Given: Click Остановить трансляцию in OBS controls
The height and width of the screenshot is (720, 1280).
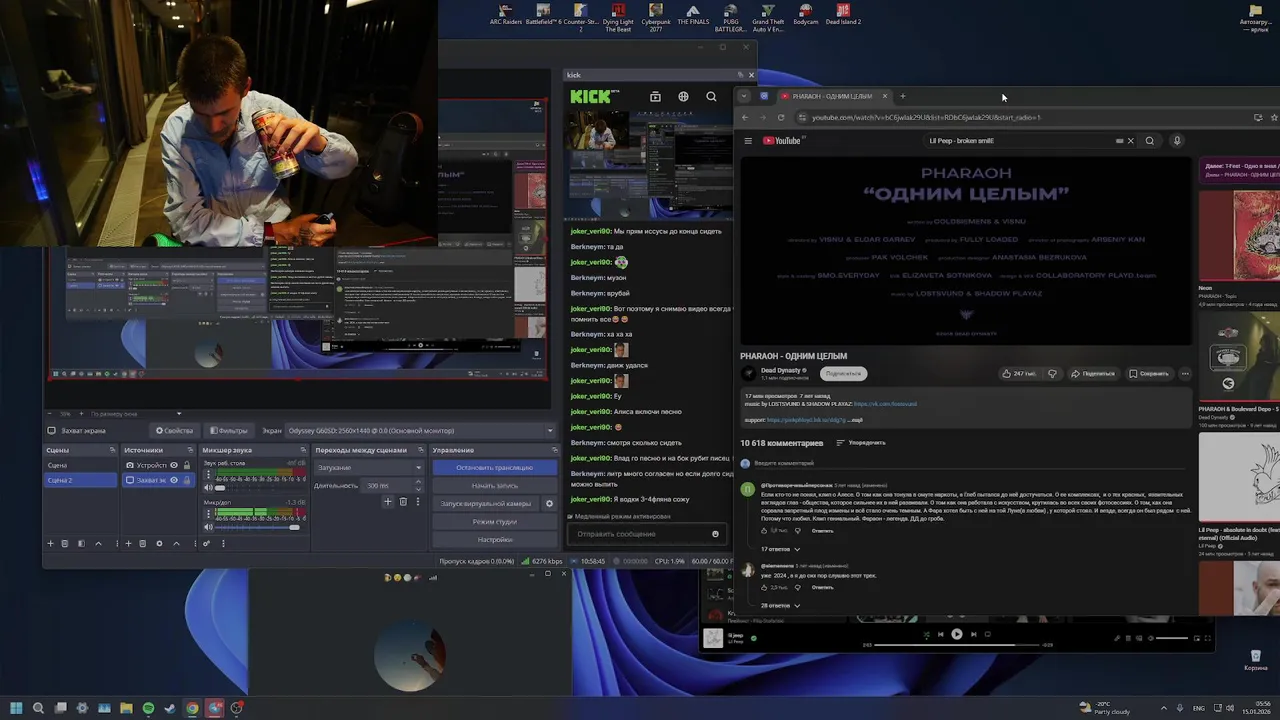Looking at the screenshot, I should click(x=494, y=467).
